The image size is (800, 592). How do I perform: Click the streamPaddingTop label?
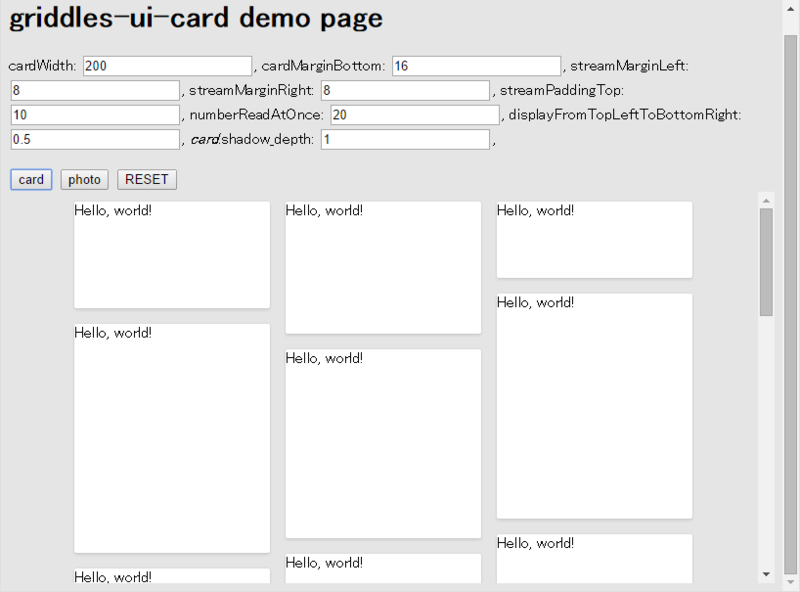(x=562, y=90)
